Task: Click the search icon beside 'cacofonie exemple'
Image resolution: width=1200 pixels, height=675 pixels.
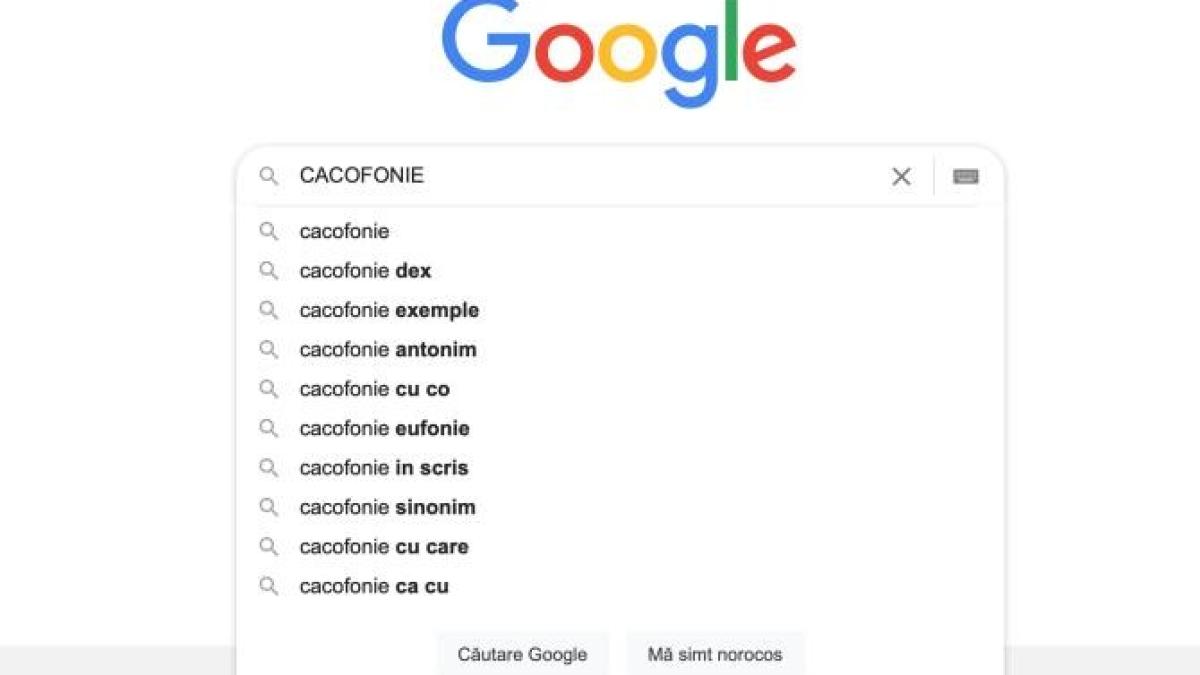Action: (x=268, y=310)
